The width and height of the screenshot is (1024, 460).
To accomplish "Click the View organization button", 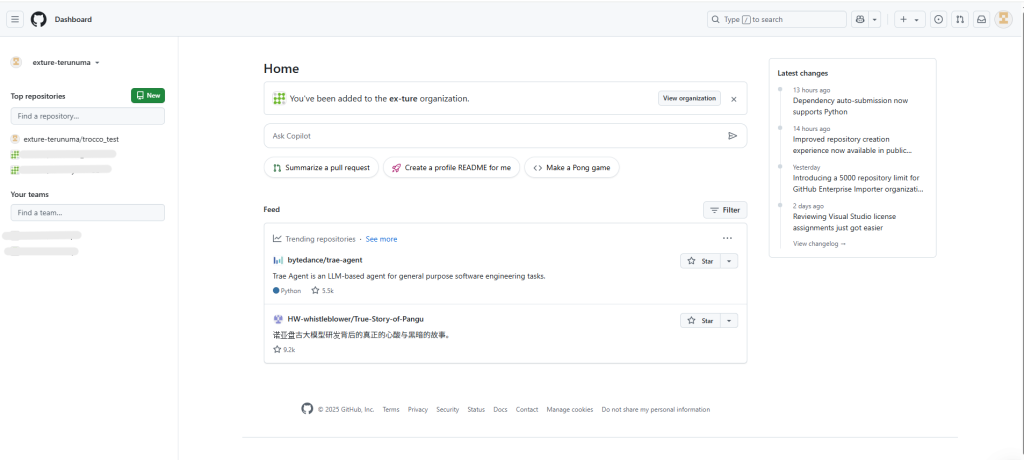I will coord(689,99).
